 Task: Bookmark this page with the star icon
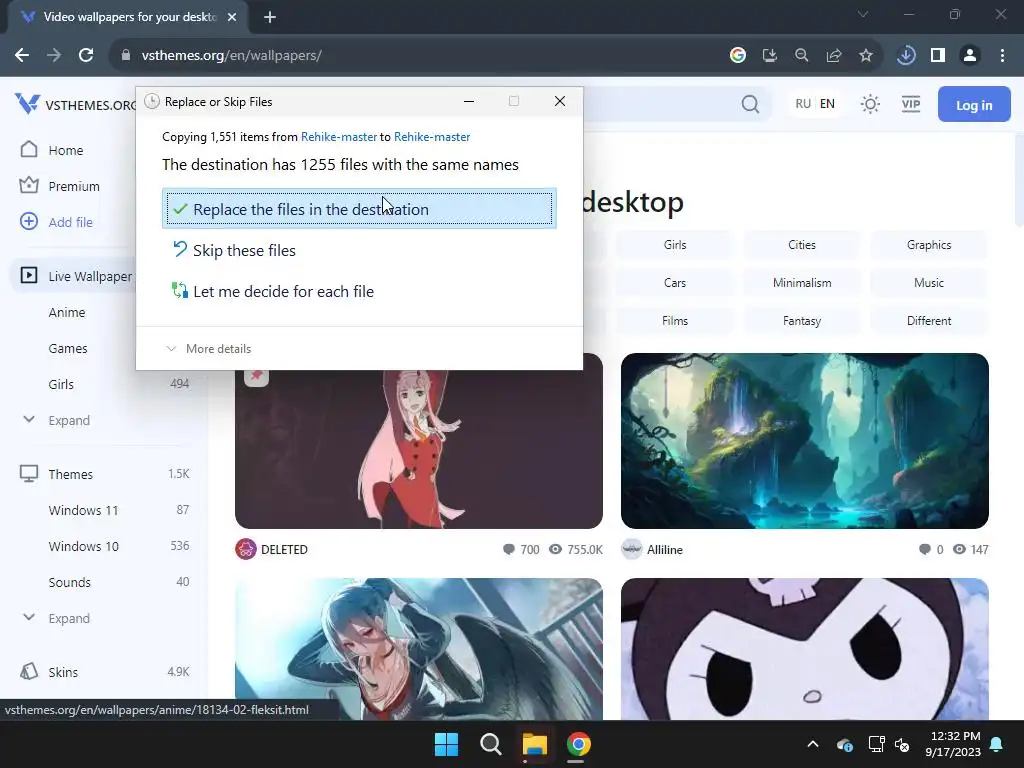(866, 56)
